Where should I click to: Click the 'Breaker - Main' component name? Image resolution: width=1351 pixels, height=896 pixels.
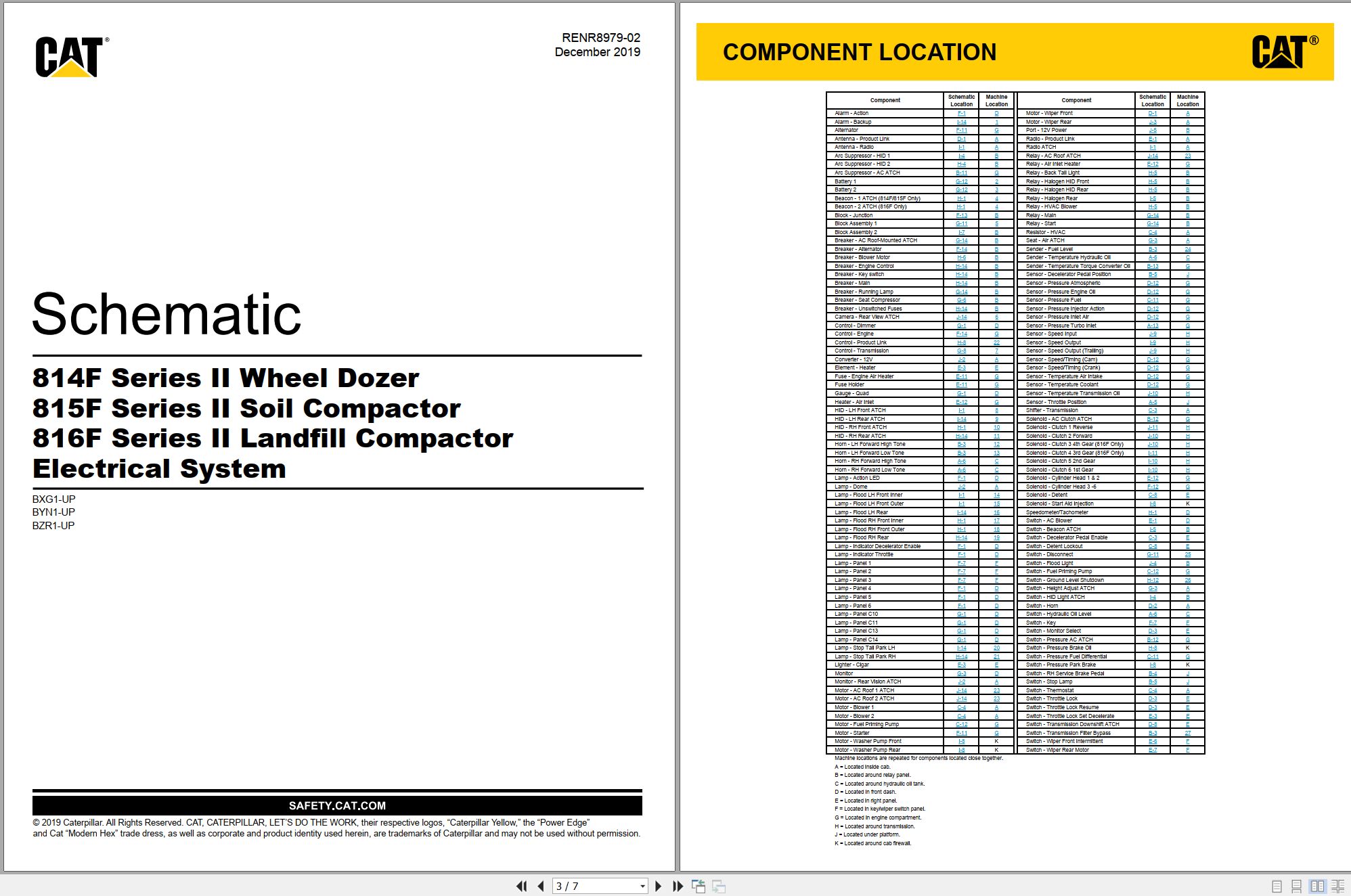click(852, 283)
